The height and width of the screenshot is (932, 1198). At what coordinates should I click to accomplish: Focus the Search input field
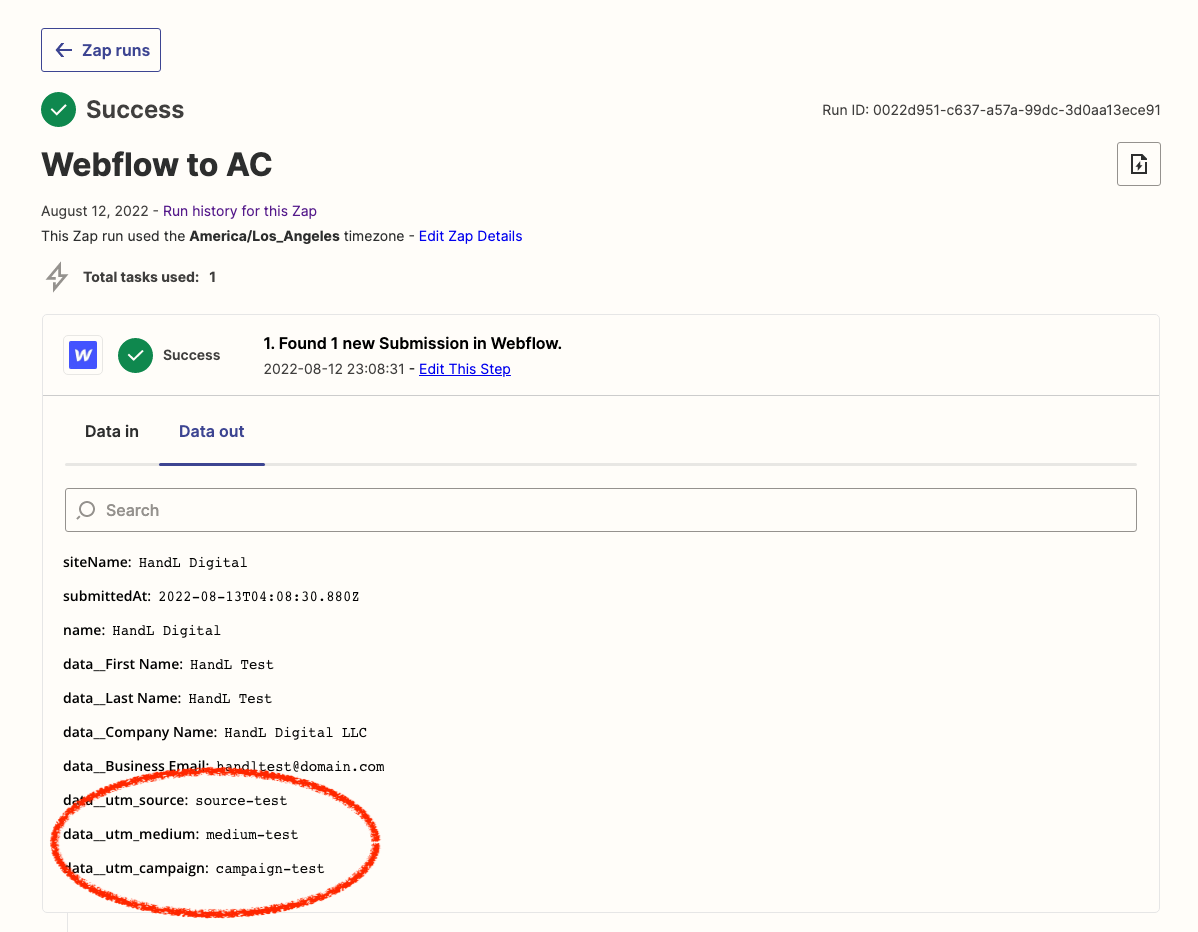pyautogui.click(x=600, y=510)
